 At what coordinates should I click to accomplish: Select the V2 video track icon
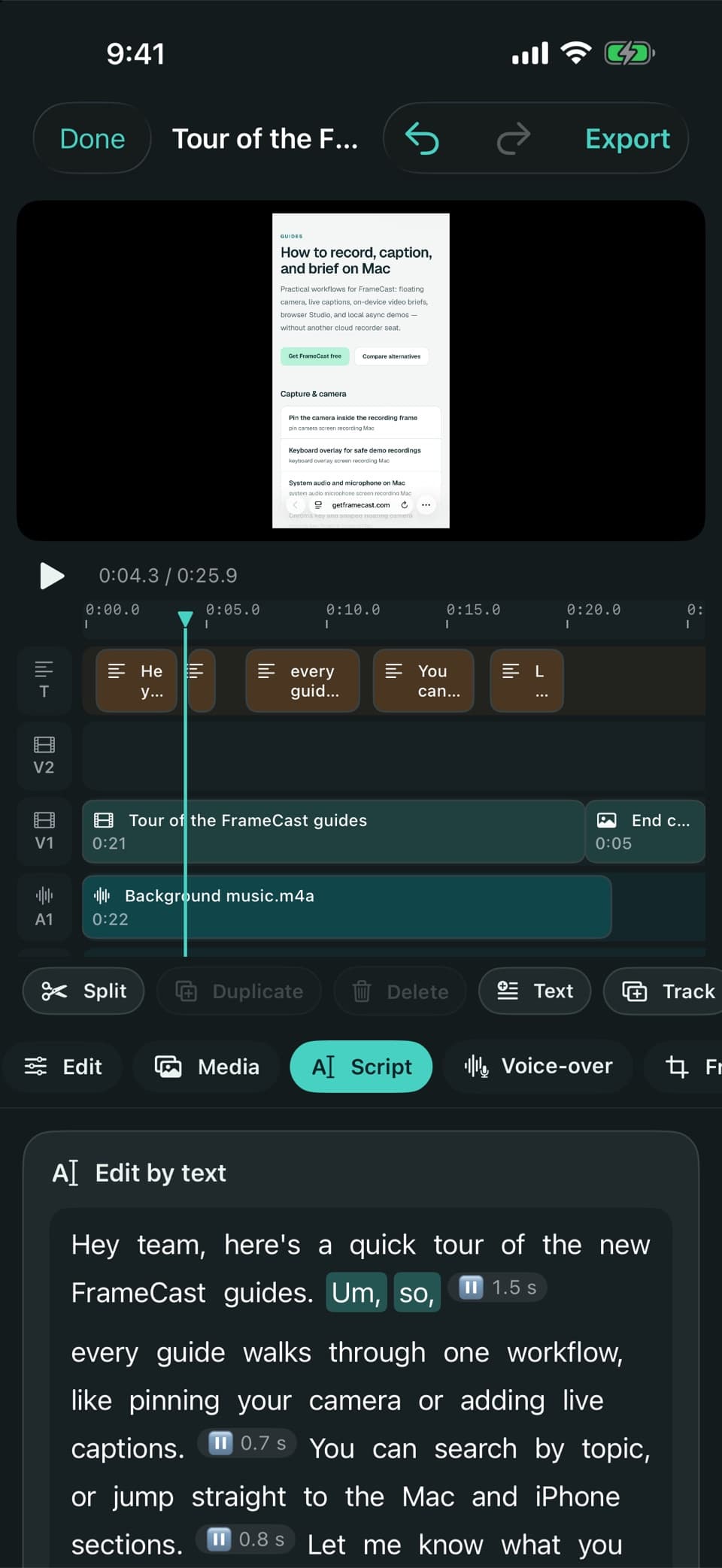tap(44, 755)
